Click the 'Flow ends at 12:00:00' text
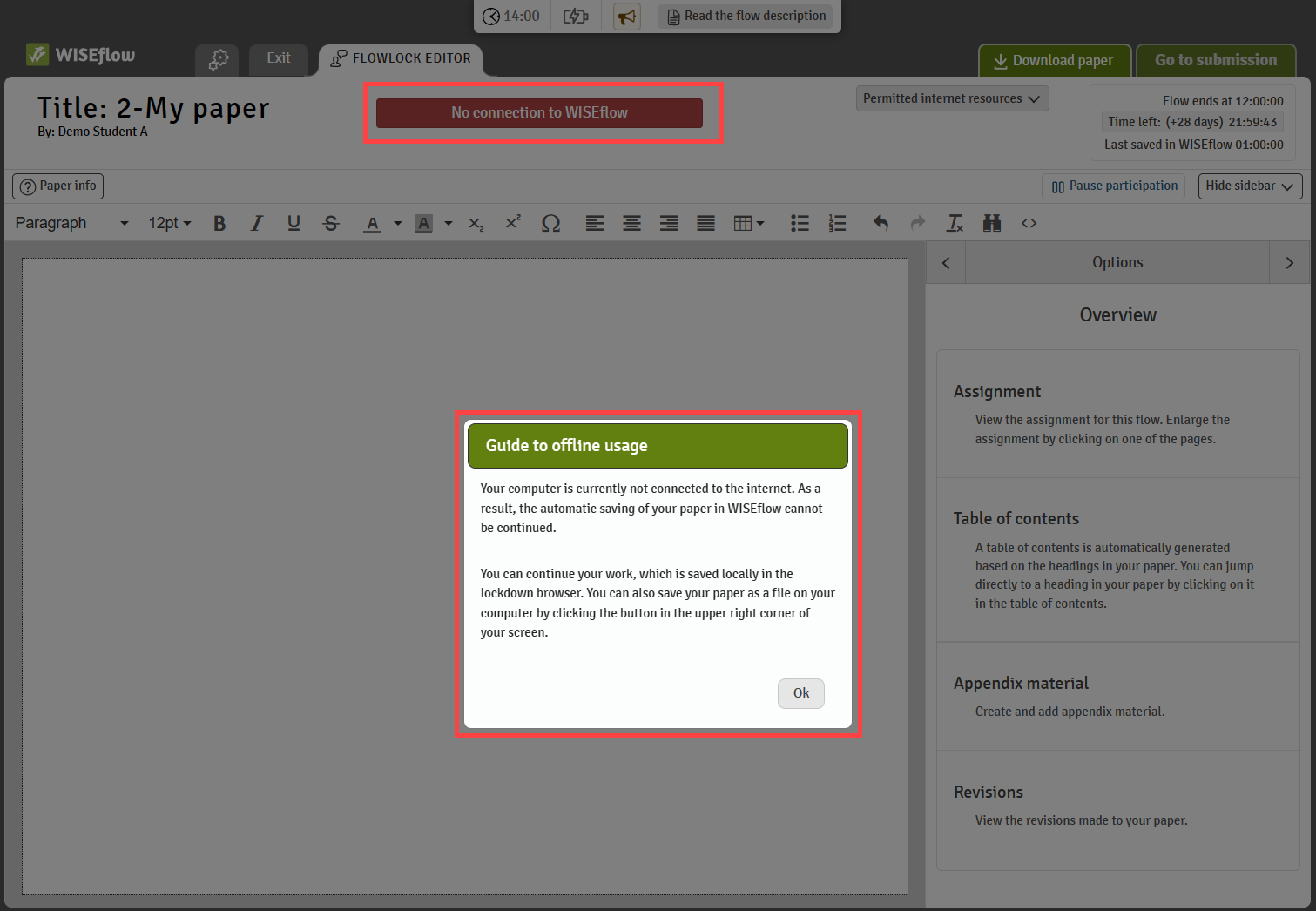Image resolution: width=1316 pixels, height=911 pixels. point(1223,101)
